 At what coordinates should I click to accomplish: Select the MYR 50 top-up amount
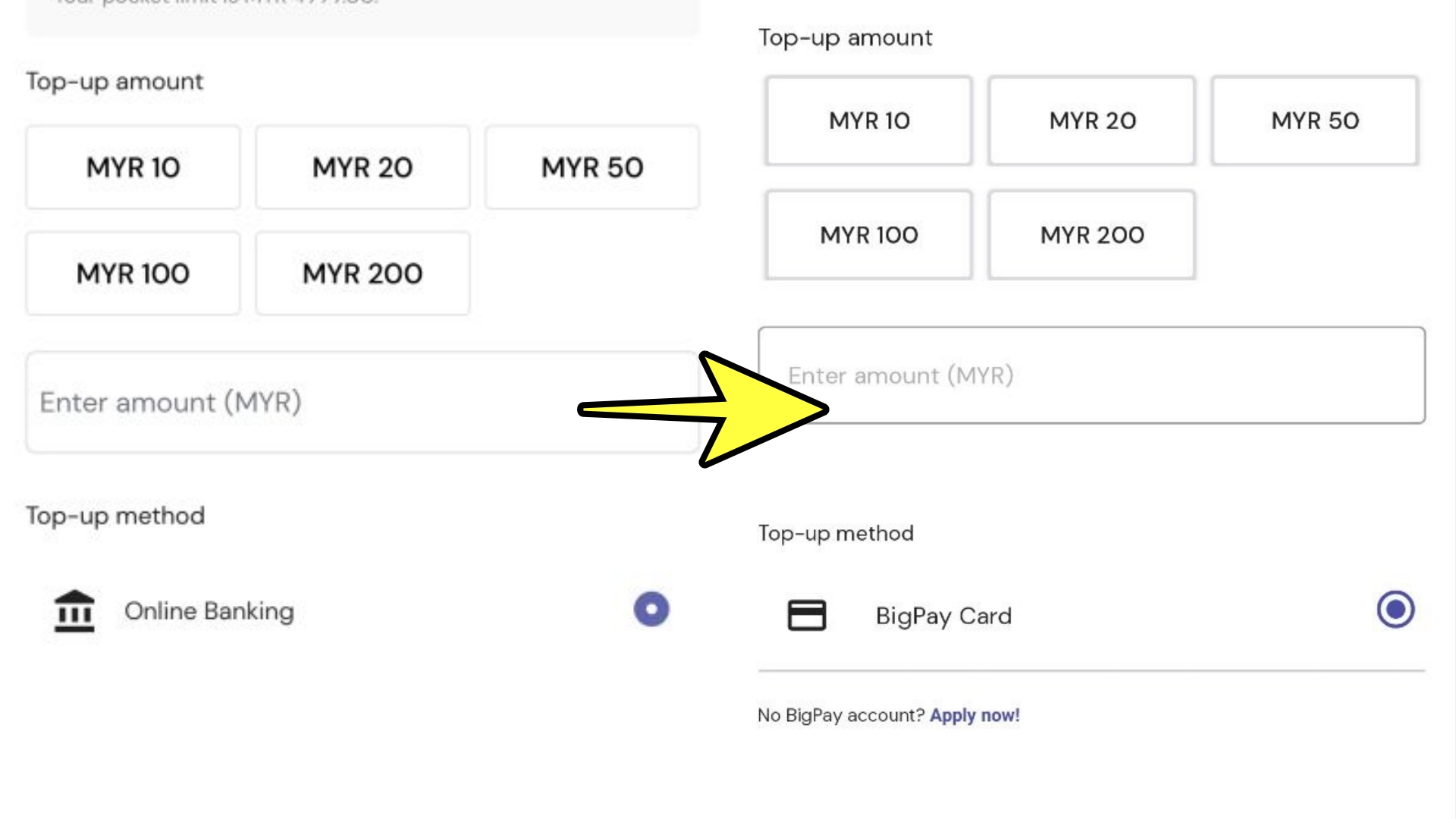pyautogui.click(x=591, y=167)
